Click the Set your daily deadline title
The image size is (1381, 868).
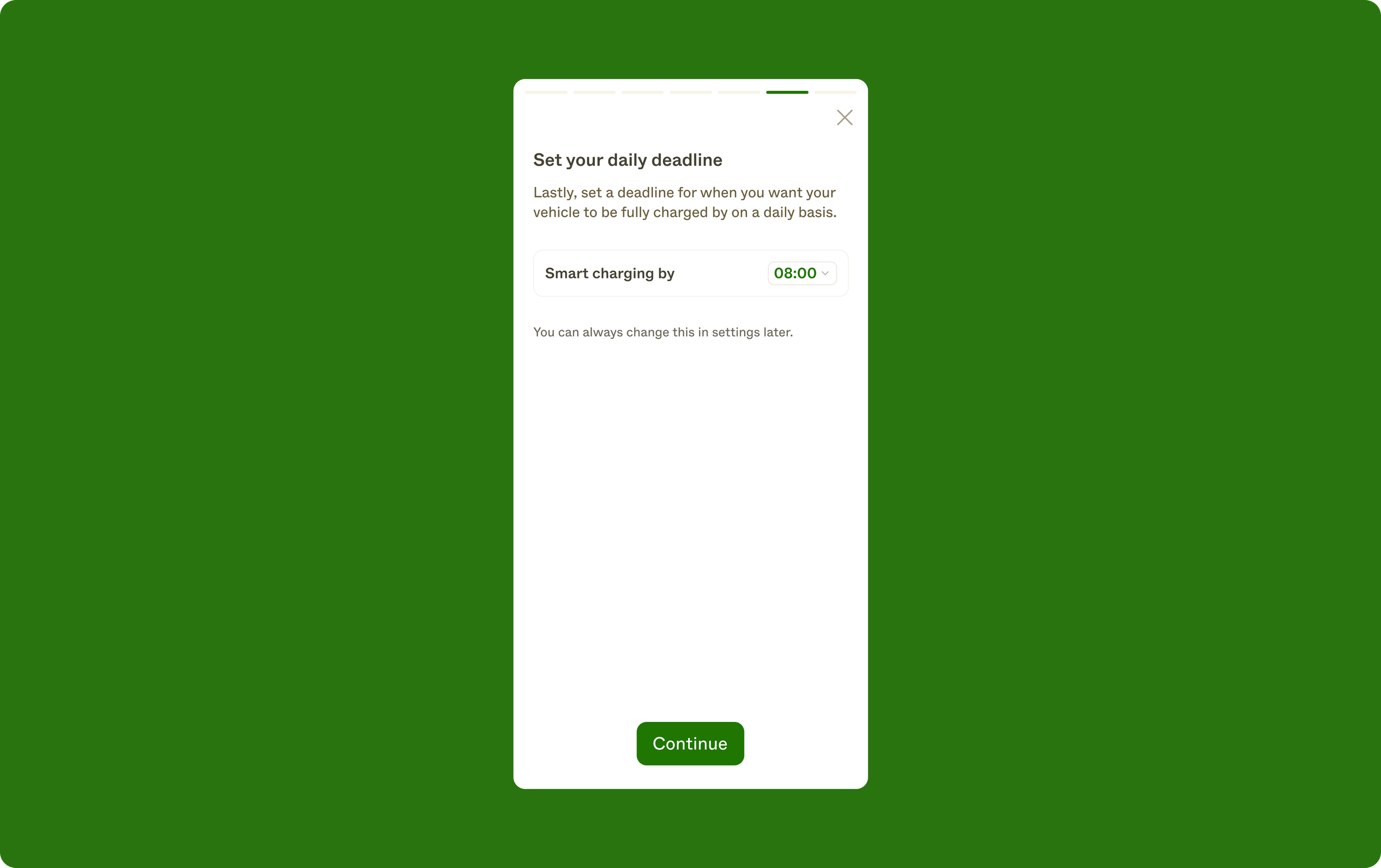[628, 159]
